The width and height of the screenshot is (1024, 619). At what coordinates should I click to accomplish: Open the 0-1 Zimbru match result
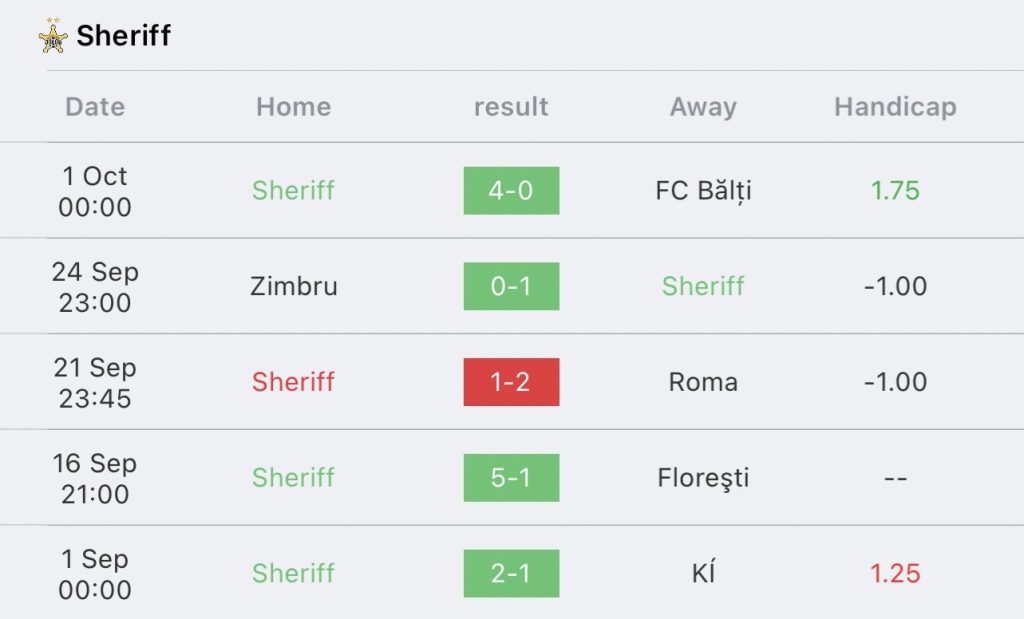511,286
